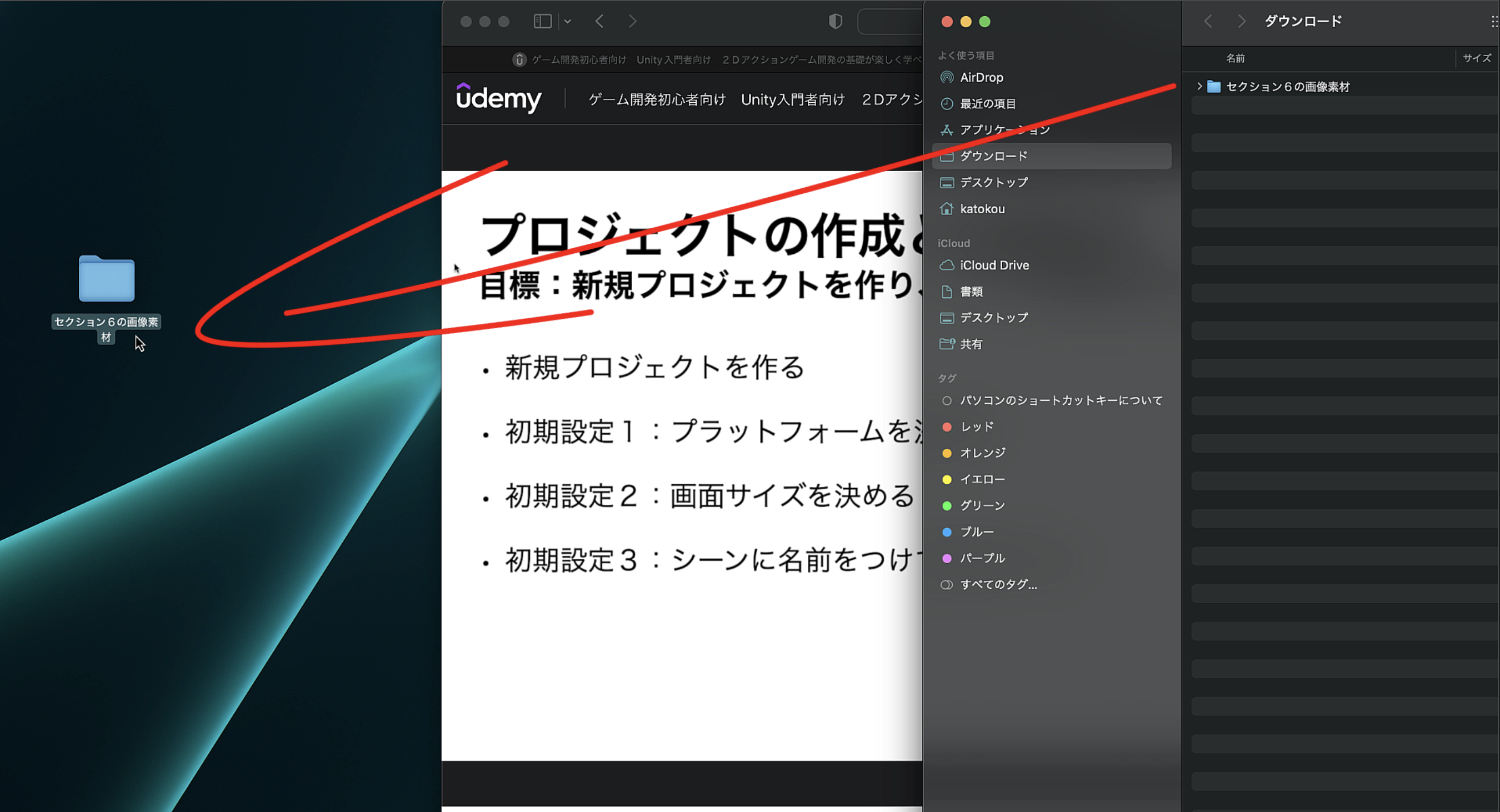Open iCloud Drive in the Finder sidebar

click(x=1051, y=265)
